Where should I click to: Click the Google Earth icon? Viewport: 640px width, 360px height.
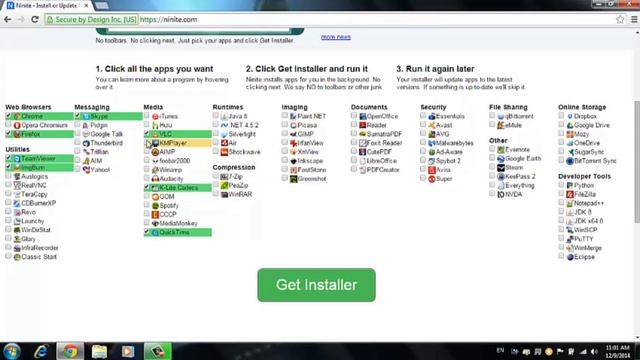[x=501, y=159]
